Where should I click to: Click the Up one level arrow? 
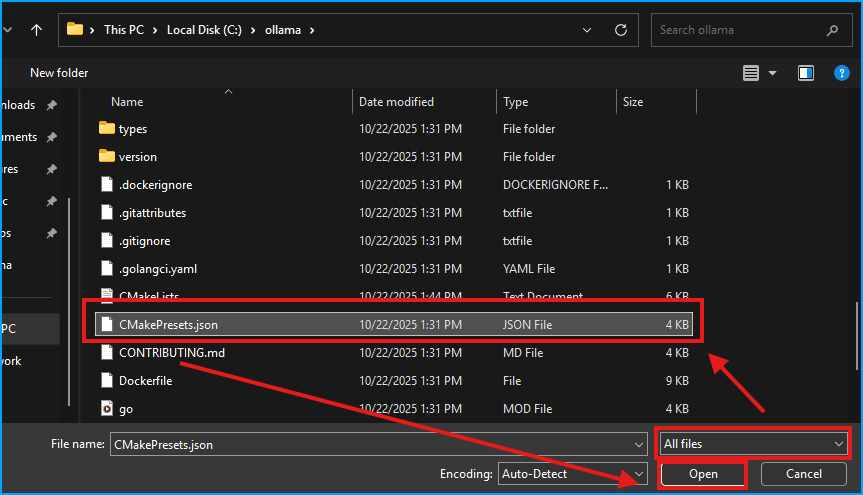[x=37, y=30]
